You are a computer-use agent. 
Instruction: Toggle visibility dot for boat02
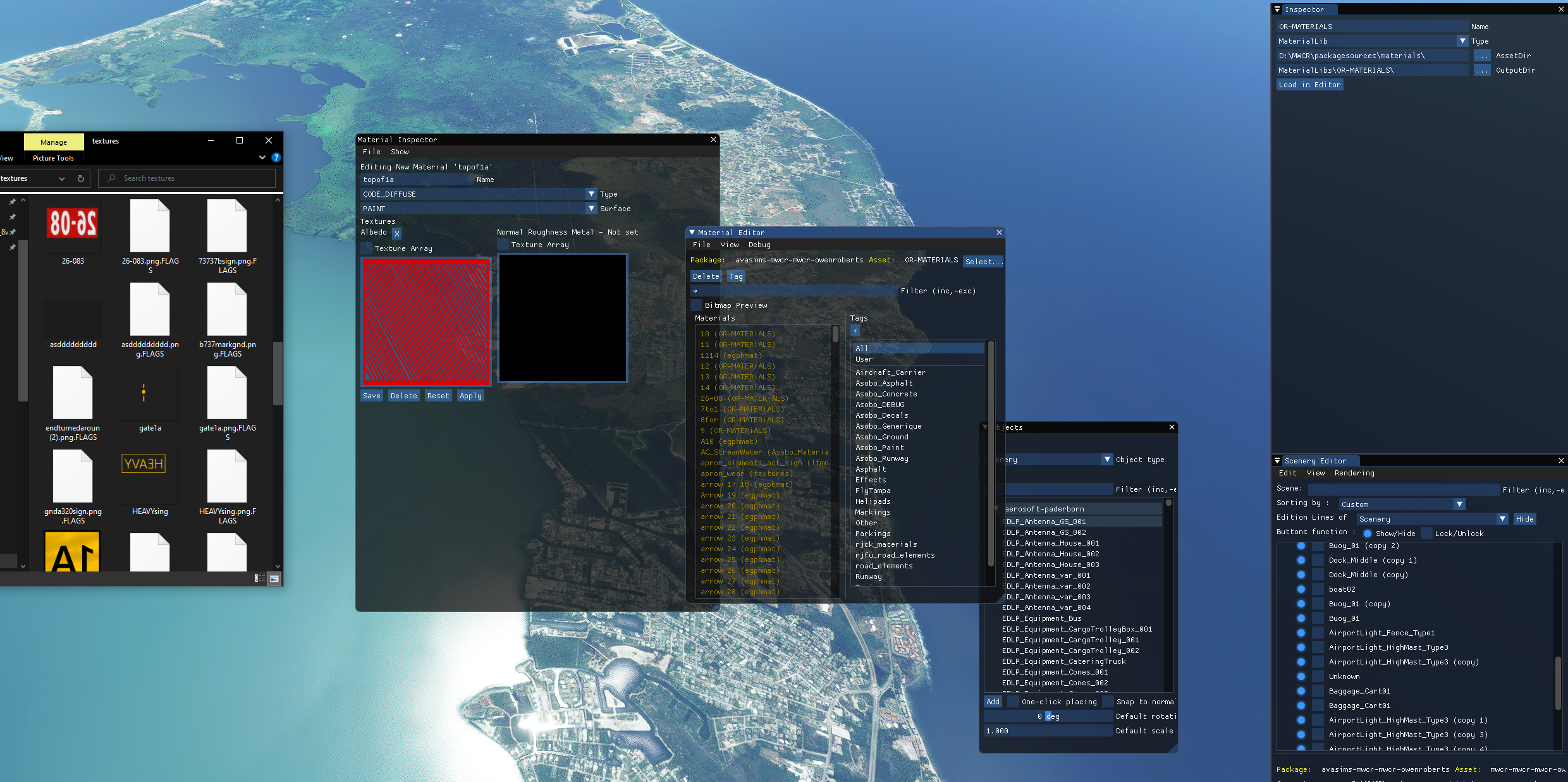1301,589
